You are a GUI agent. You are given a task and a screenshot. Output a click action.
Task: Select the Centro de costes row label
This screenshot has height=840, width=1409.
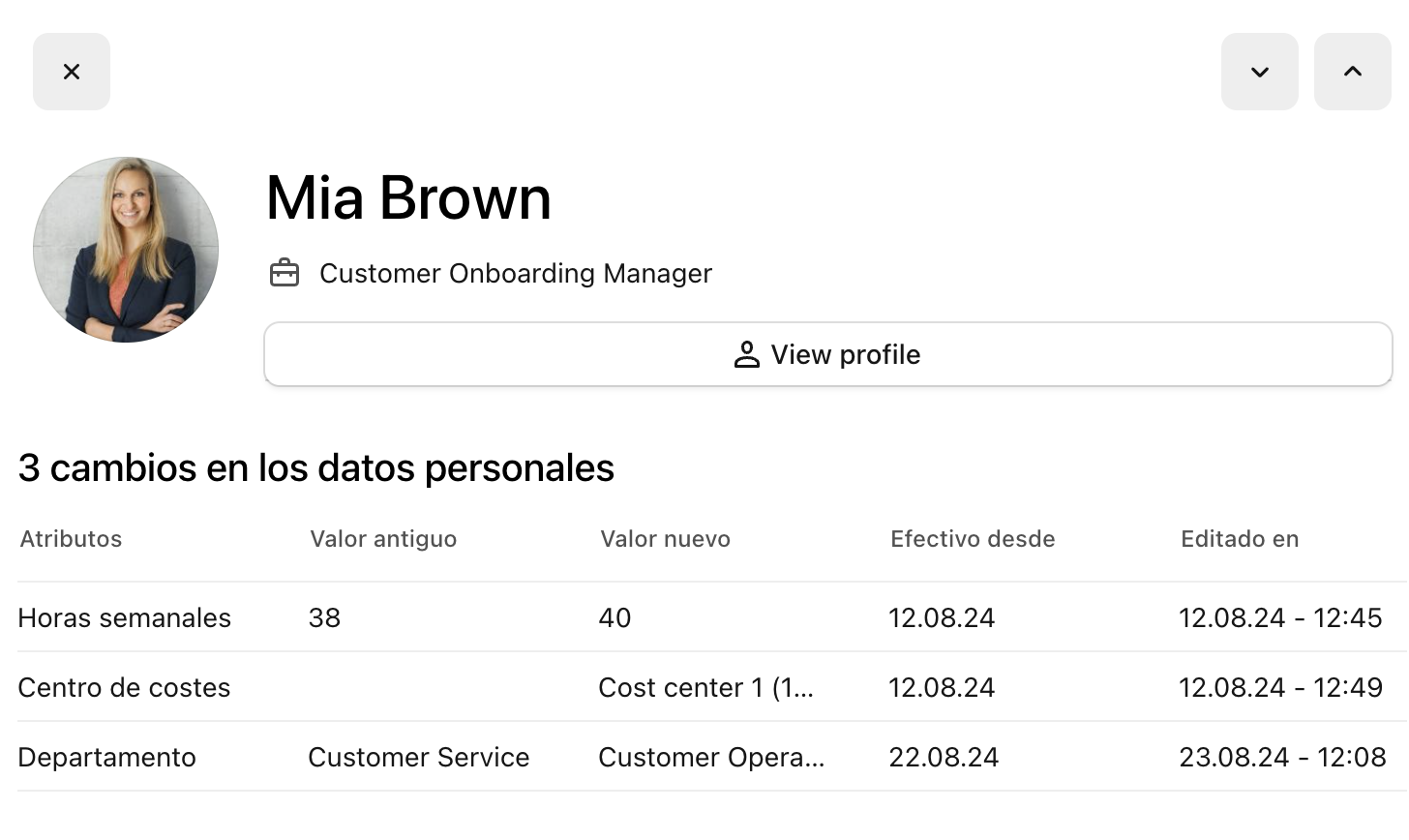[124, 687]
